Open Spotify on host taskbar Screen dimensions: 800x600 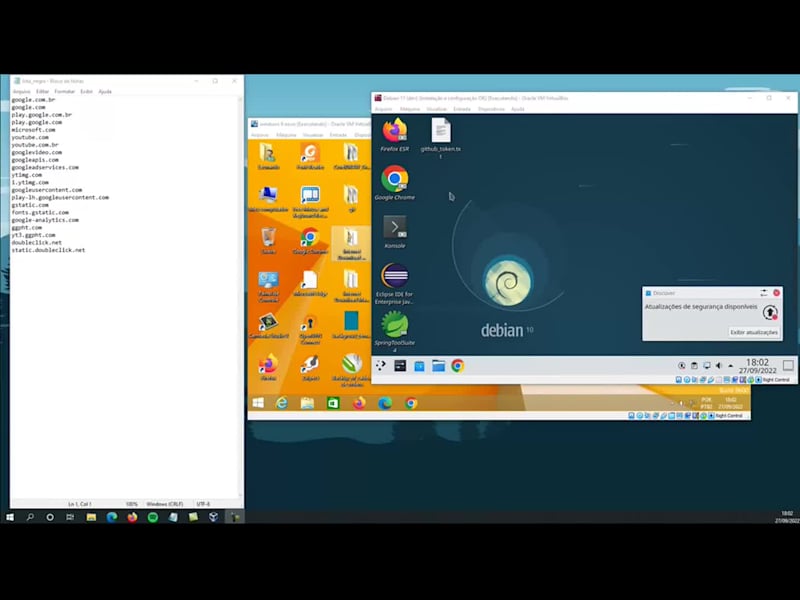point(153,517)
